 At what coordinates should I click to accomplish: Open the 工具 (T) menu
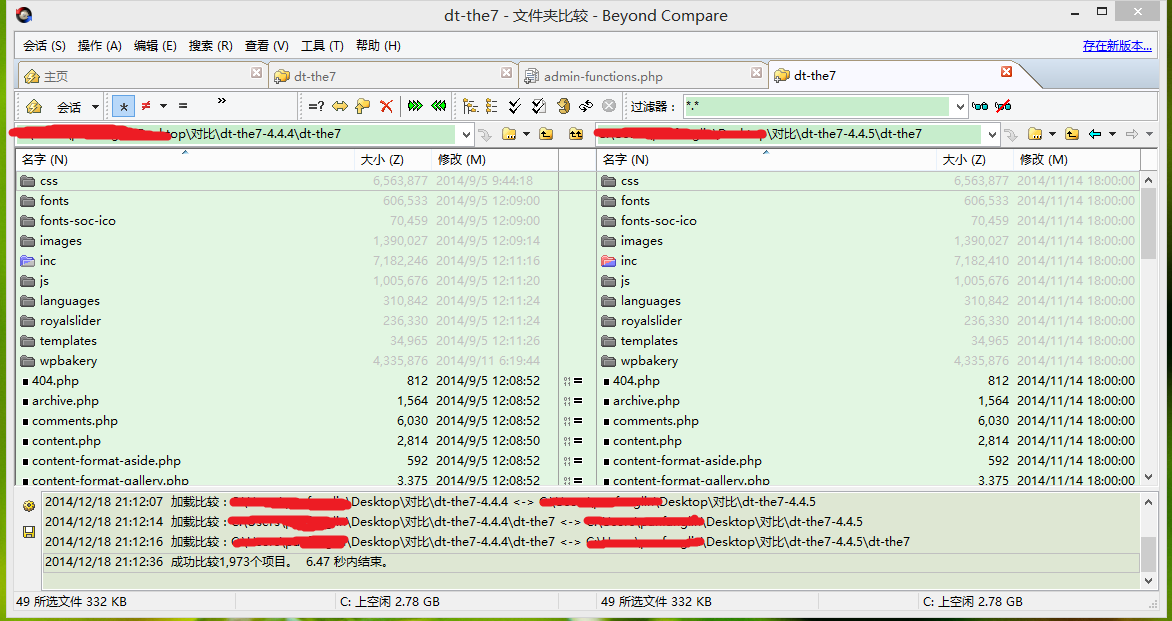click(x=321, y=46)
